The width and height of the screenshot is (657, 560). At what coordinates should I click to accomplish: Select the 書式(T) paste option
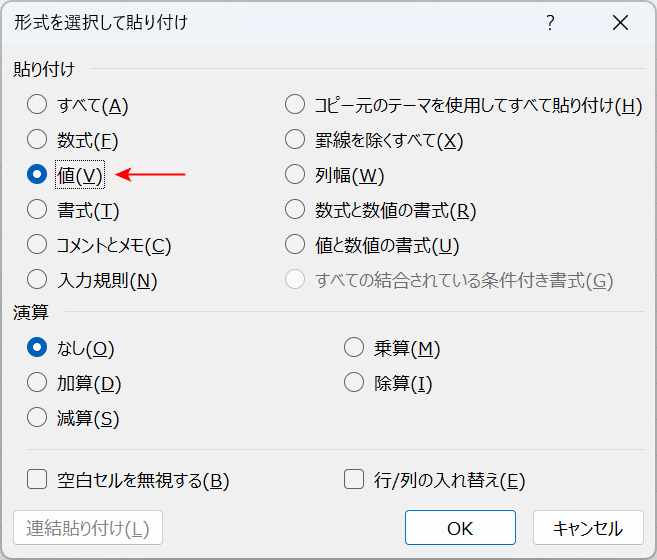[37, 210]
